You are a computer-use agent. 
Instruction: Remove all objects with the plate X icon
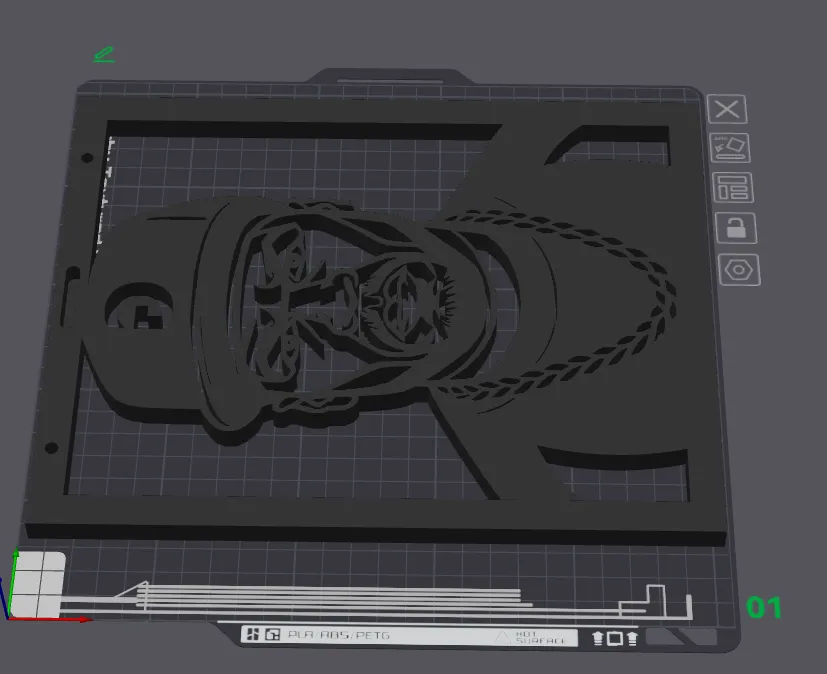(x=727, y=110)
